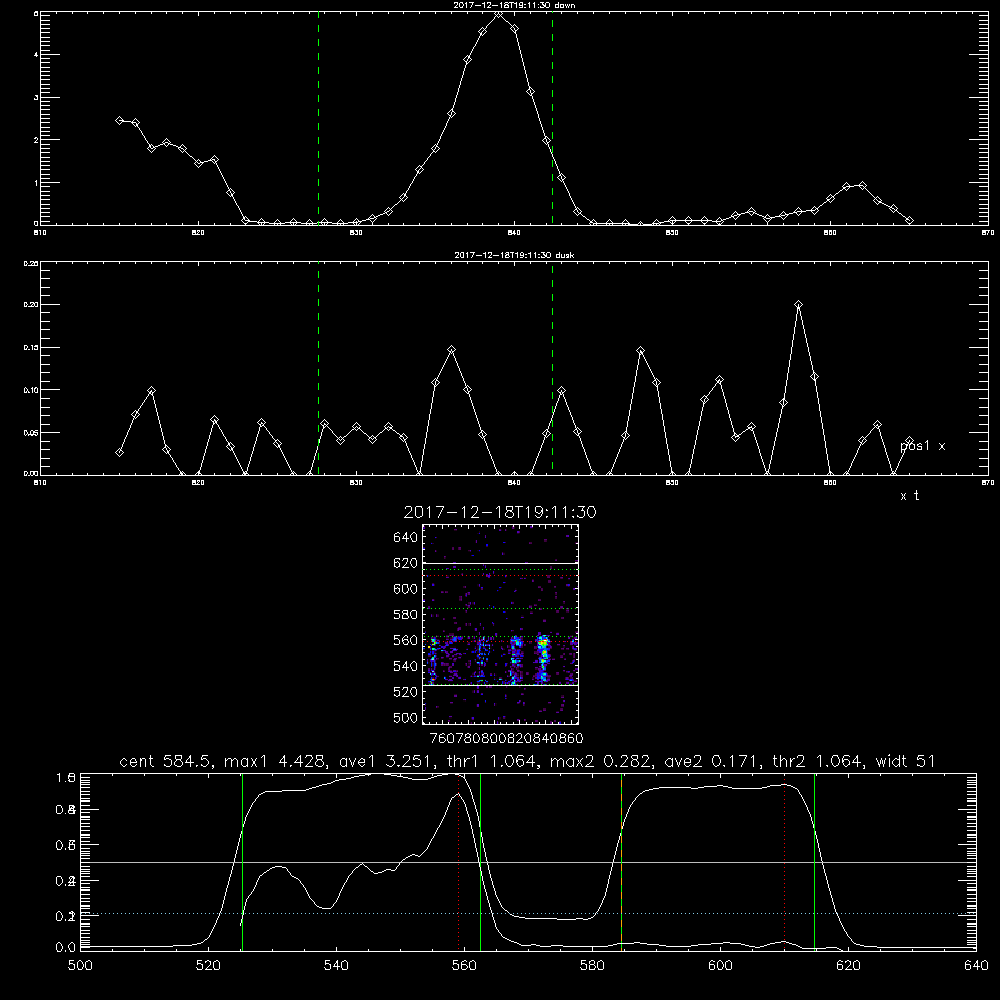Click the highest peak diamond in the dawn plot

[x=499, y=15]
